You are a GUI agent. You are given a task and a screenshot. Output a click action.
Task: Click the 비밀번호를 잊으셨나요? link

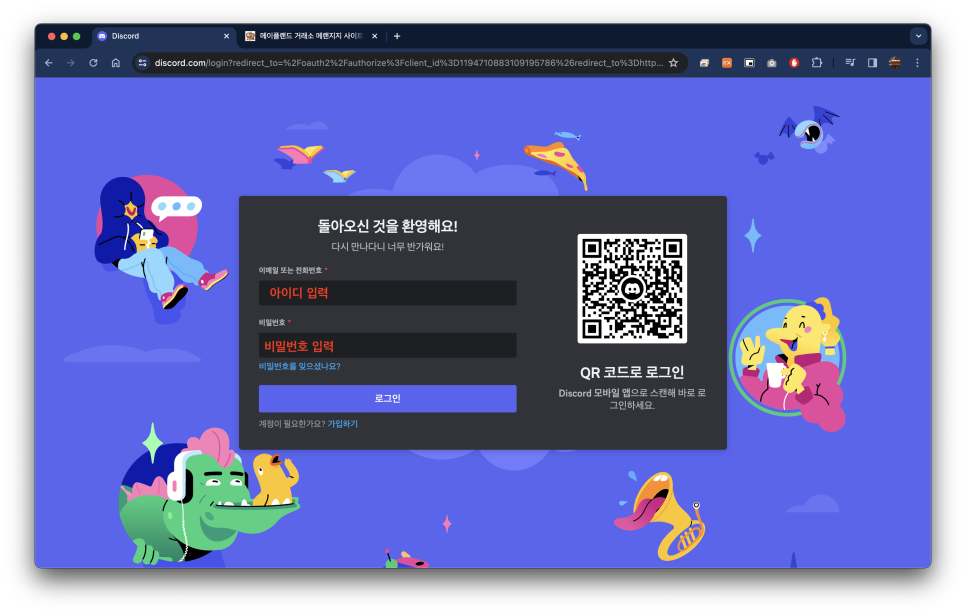[299, 366]
